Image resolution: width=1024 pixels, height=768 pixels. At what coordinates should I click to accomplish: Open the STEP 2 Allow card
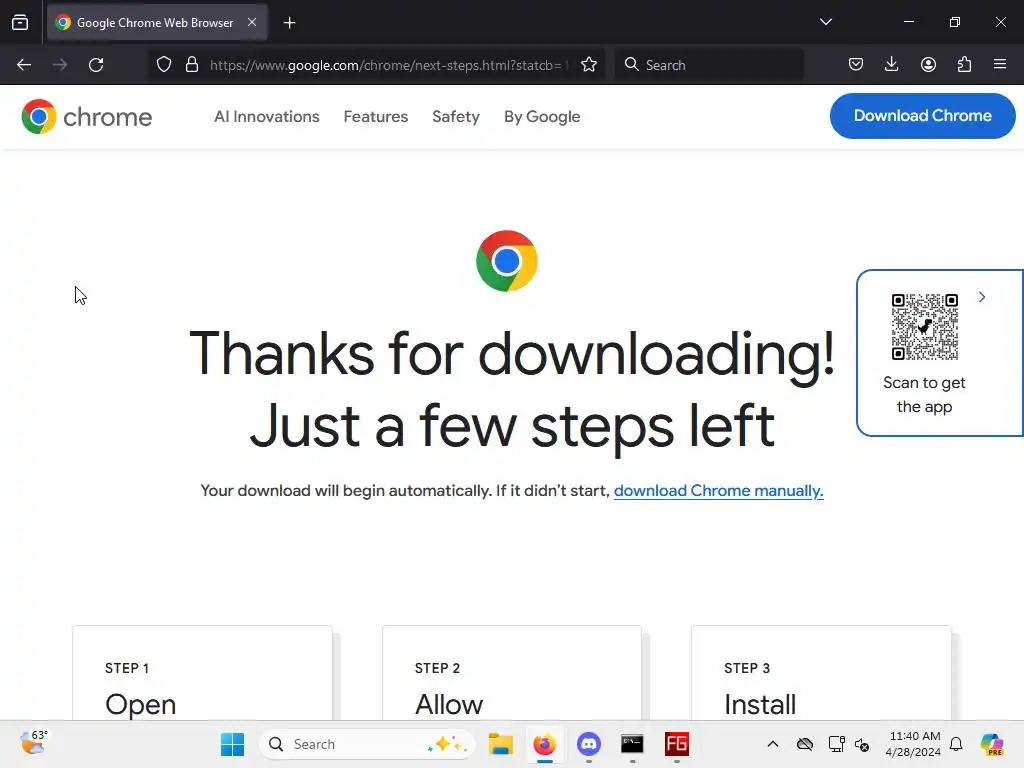click(x=512, y=673)
